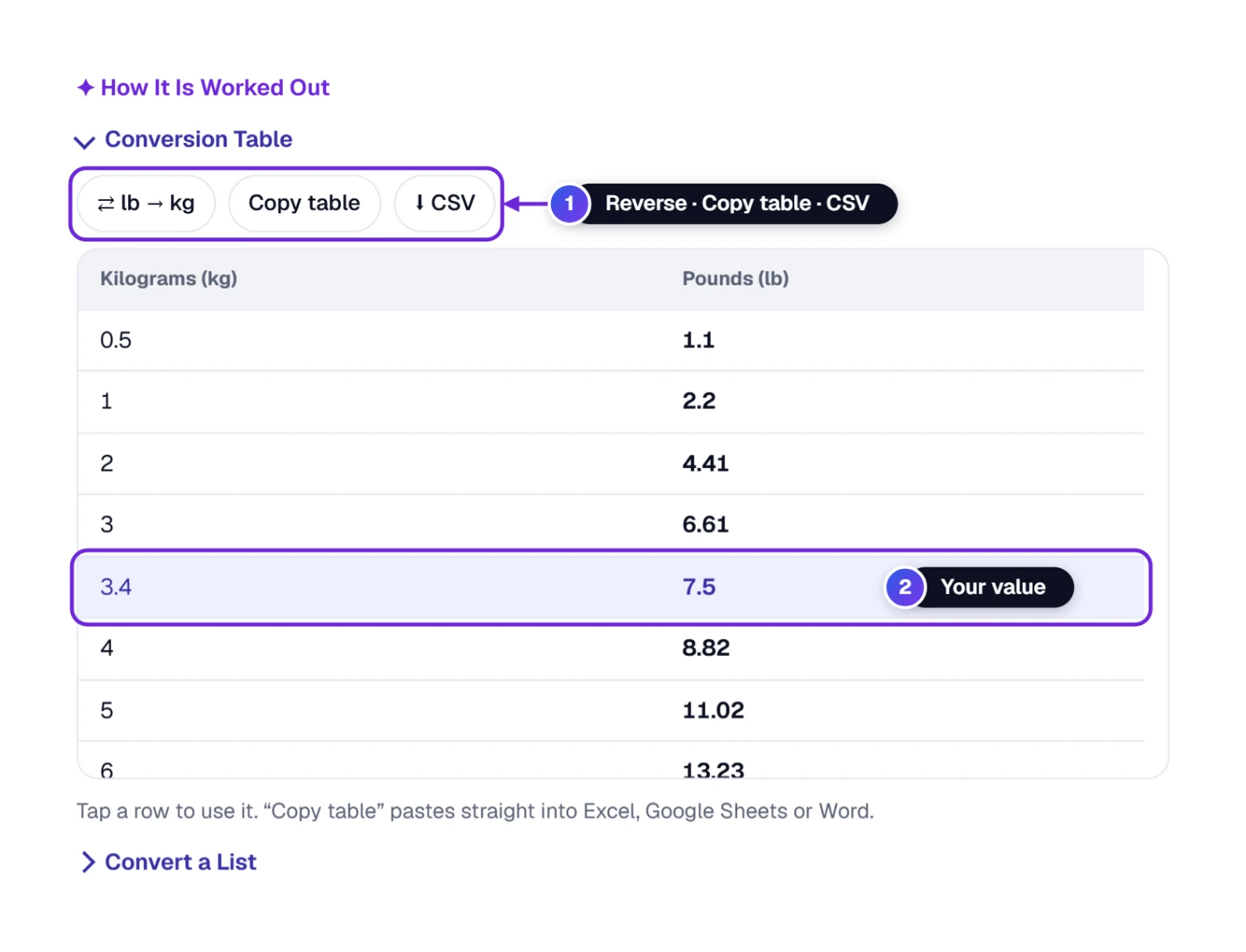Image resolution: width=1246 pixels, height=952 pixels.
Task: Reverse conversion with lb → kg button
Action: point(146,203)
